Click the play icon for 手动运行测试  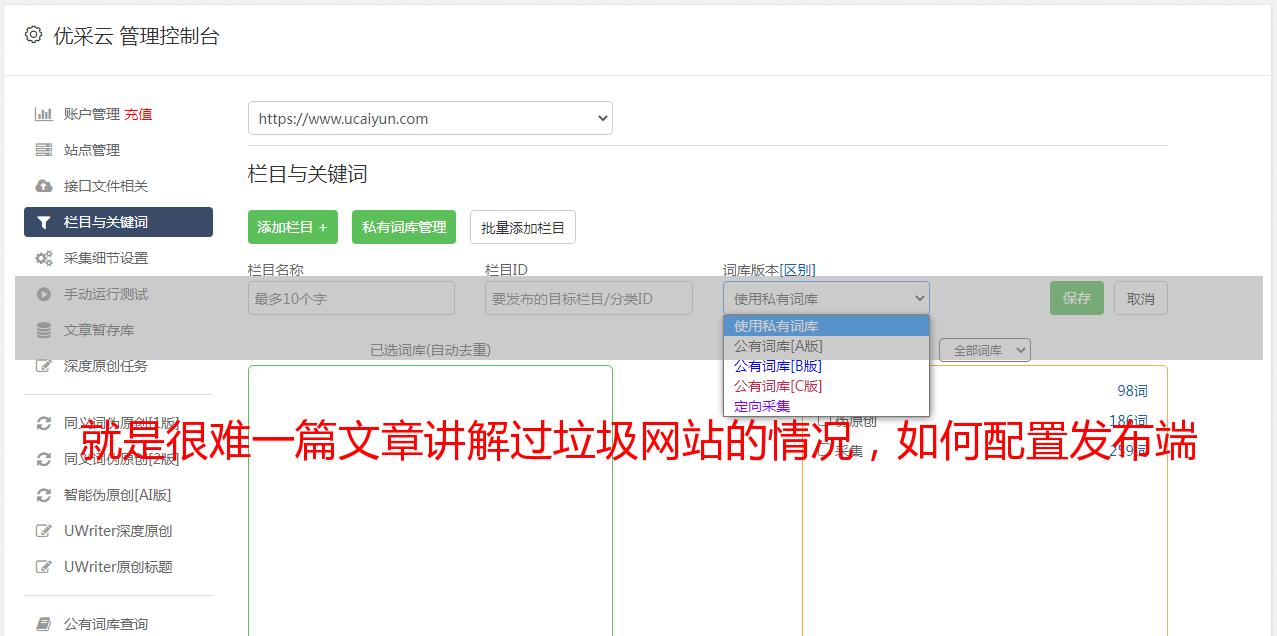[43, 294]
